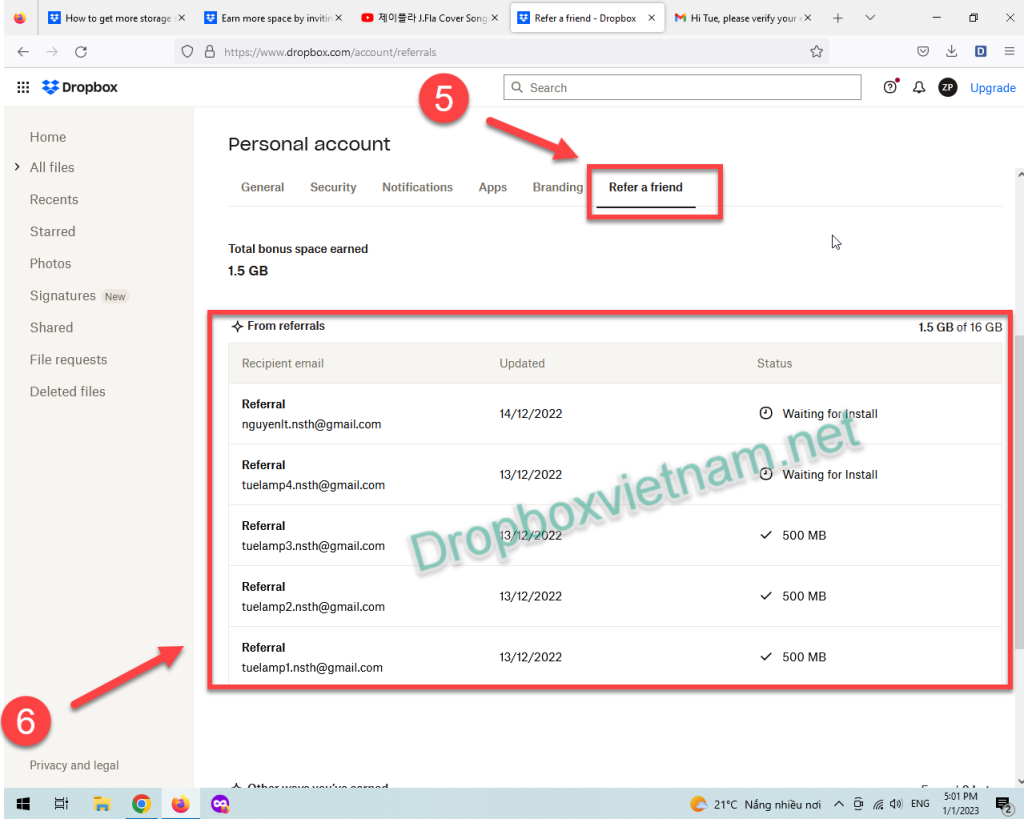
Task: Open the Branding tab
Action: click(x=557, y=187)
